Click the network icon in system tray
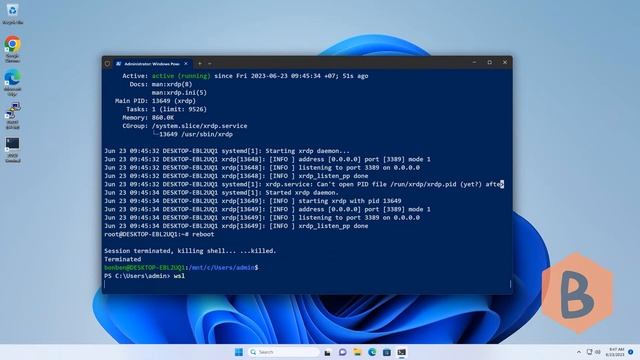 point(589,352)
